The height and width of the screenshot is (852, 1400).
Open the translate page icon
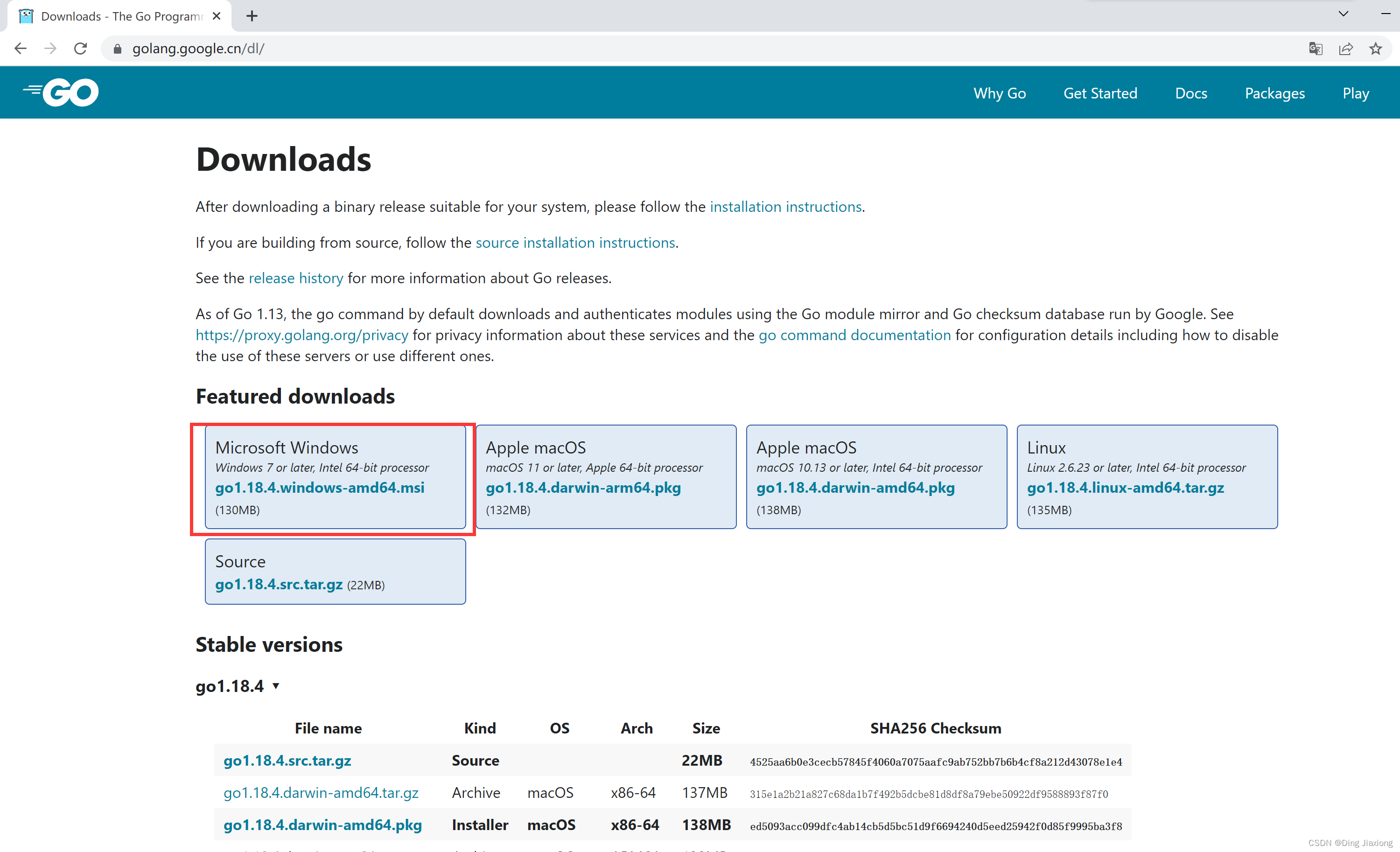pos(1316,48)
